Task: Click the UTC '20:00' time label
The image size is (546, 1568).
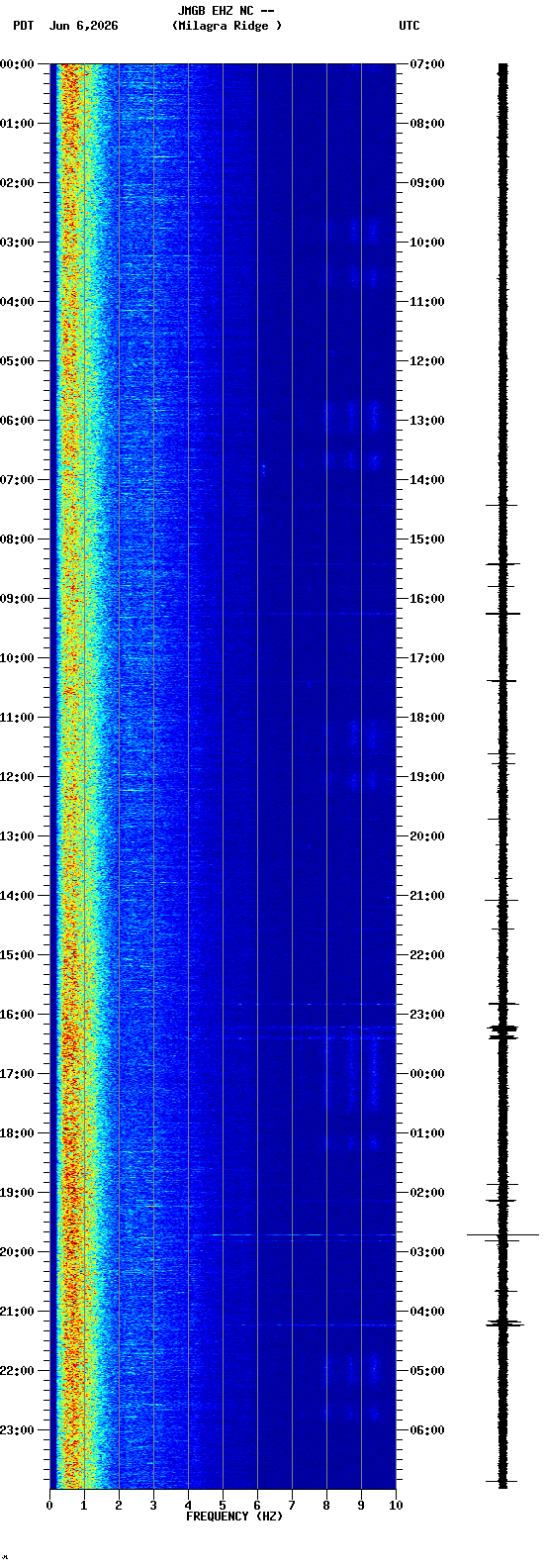Action: 427,836
